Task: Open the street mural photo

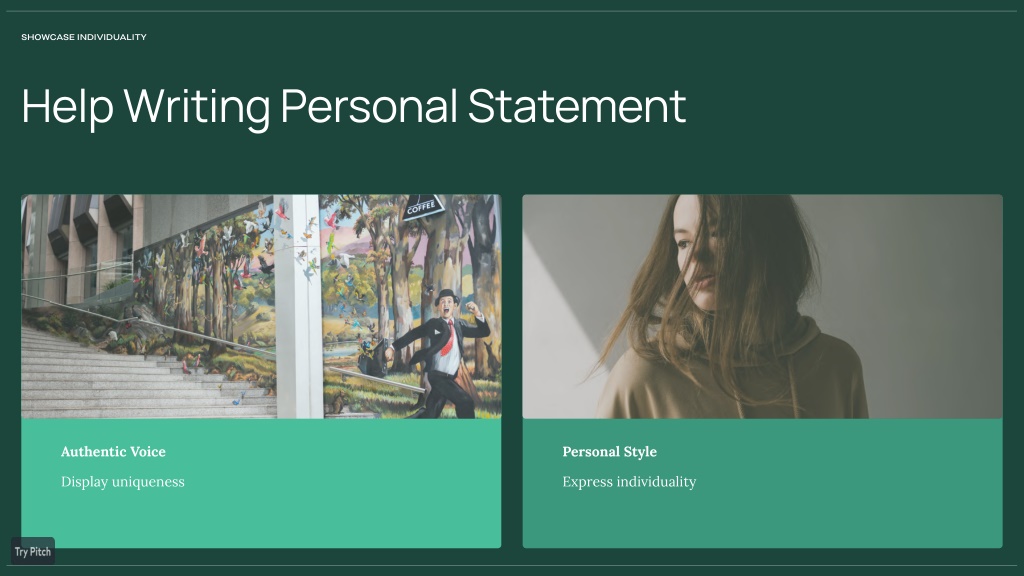Action: coord(261,306)
